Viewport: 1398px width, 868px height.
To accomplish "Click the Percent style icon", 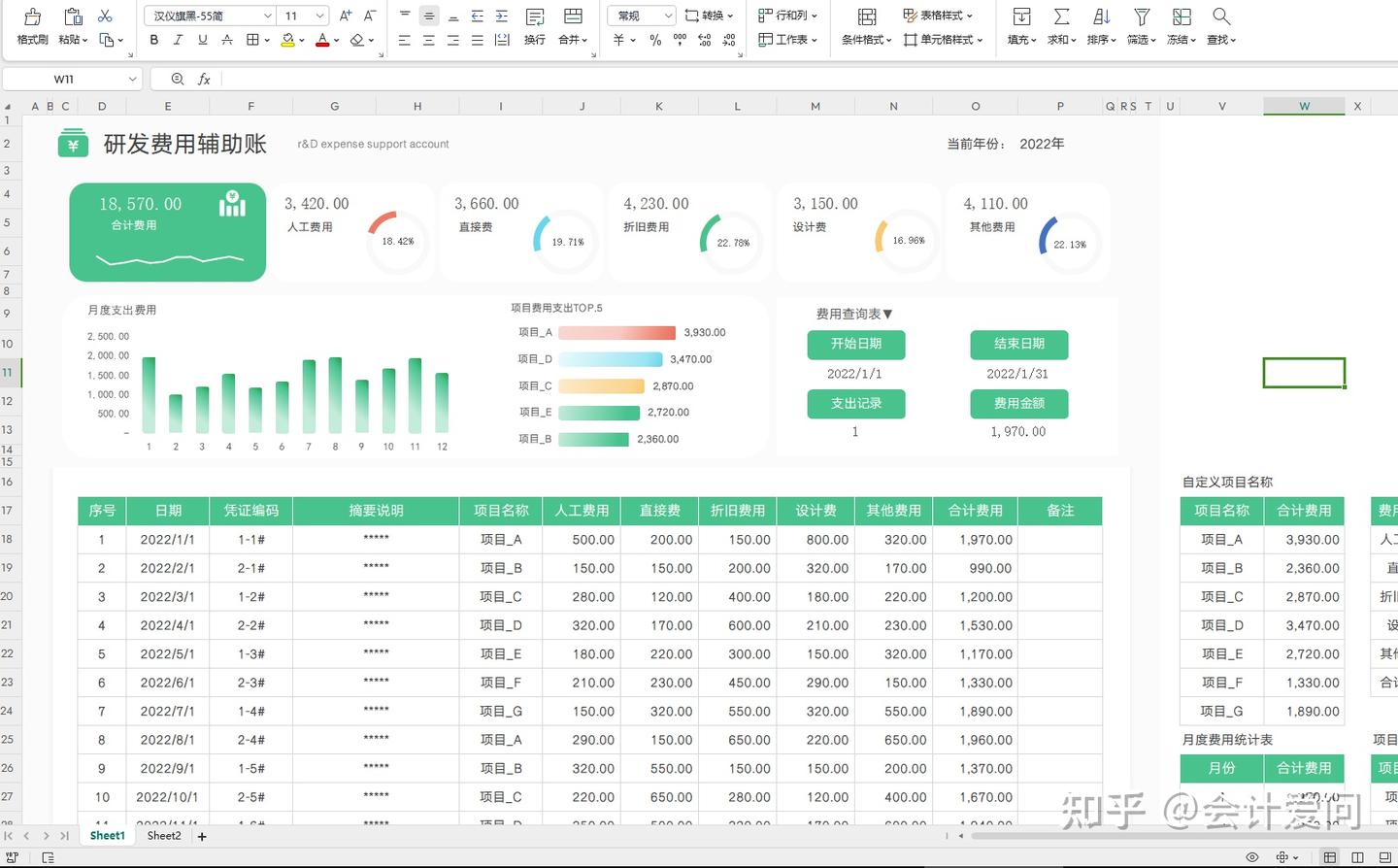I will pyautogui.click(x=655, y=40).
